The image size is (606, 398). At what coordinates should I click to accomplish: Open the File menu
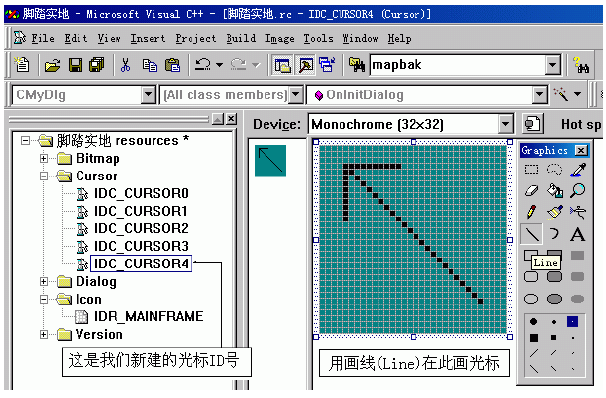[x=43, y=38]
